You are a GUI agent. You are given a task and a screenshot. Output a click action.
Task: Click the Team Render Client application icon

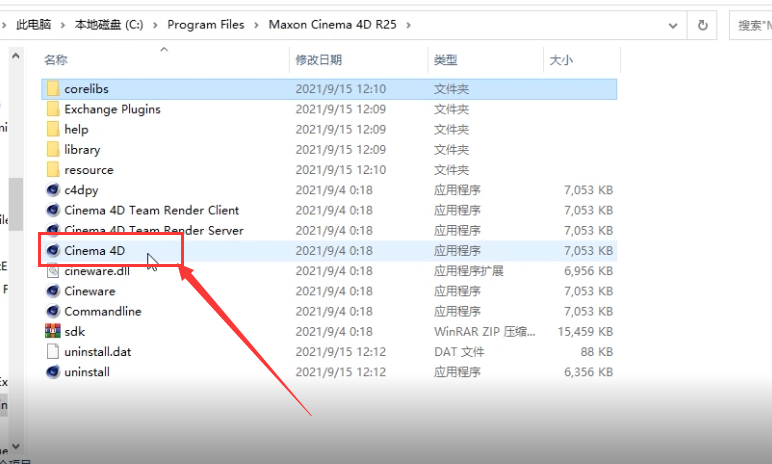click(53, 210)
